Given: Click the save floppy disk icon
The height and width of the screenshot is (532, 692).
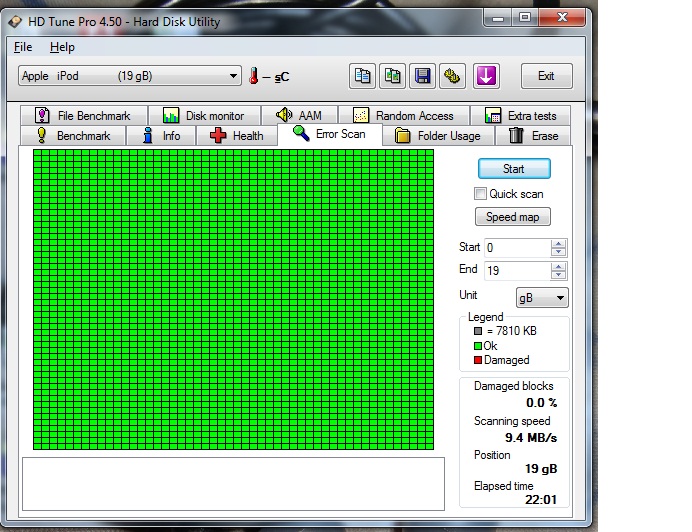Looking at the screenshot, I should tap(423, 76).
